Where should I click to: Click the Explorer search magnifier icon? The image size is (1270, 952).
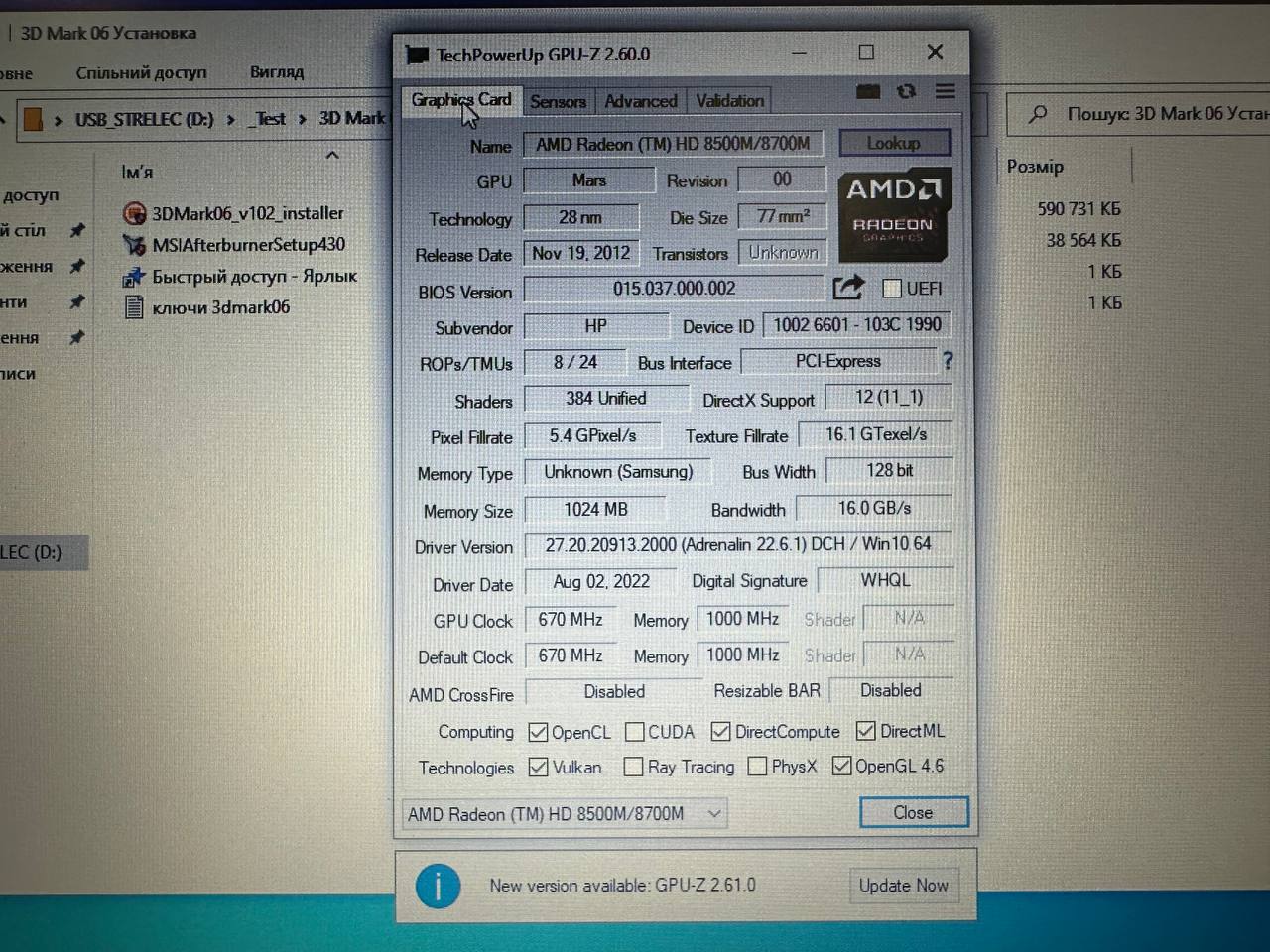(x=1038, y=115)
